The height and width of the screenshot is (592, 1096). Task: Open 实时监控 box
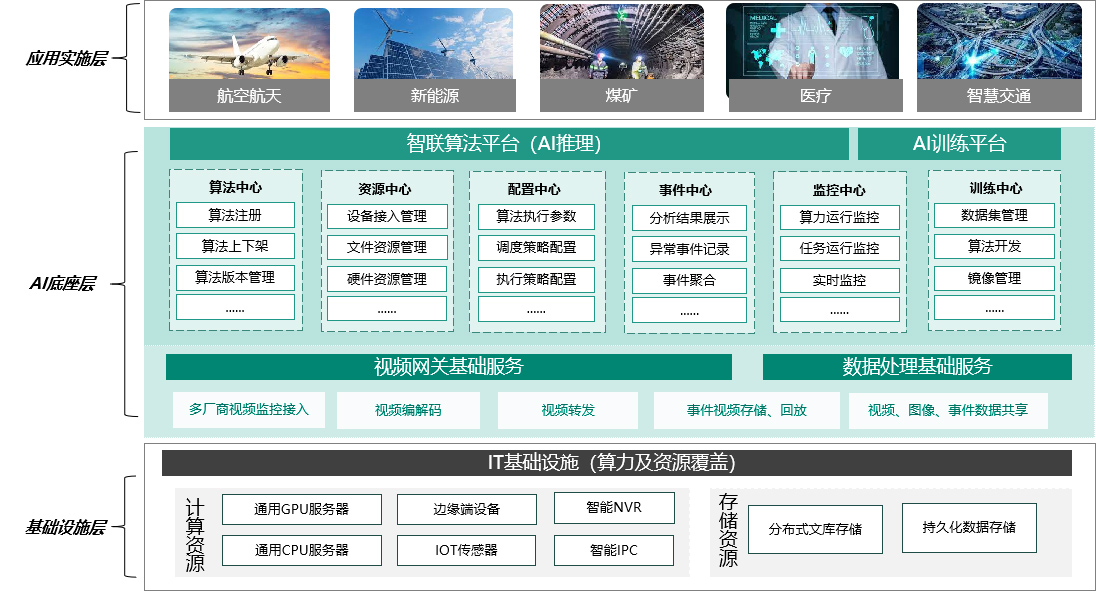tap(839, 280)
